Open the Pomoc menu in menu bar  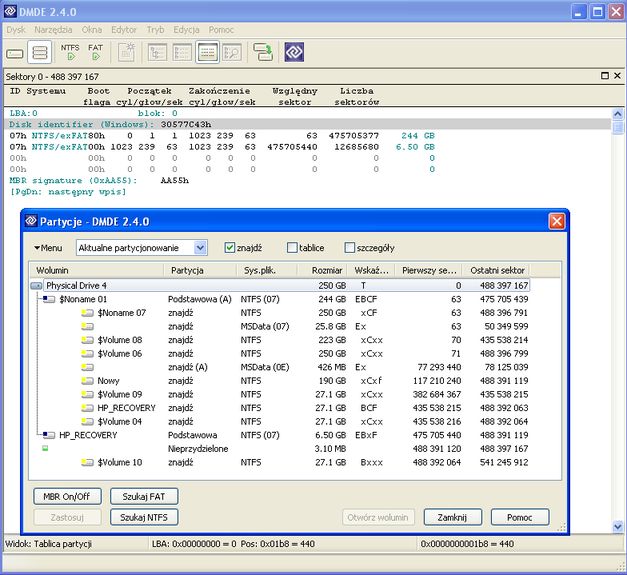pyautogui.click(x=221, y=30)
